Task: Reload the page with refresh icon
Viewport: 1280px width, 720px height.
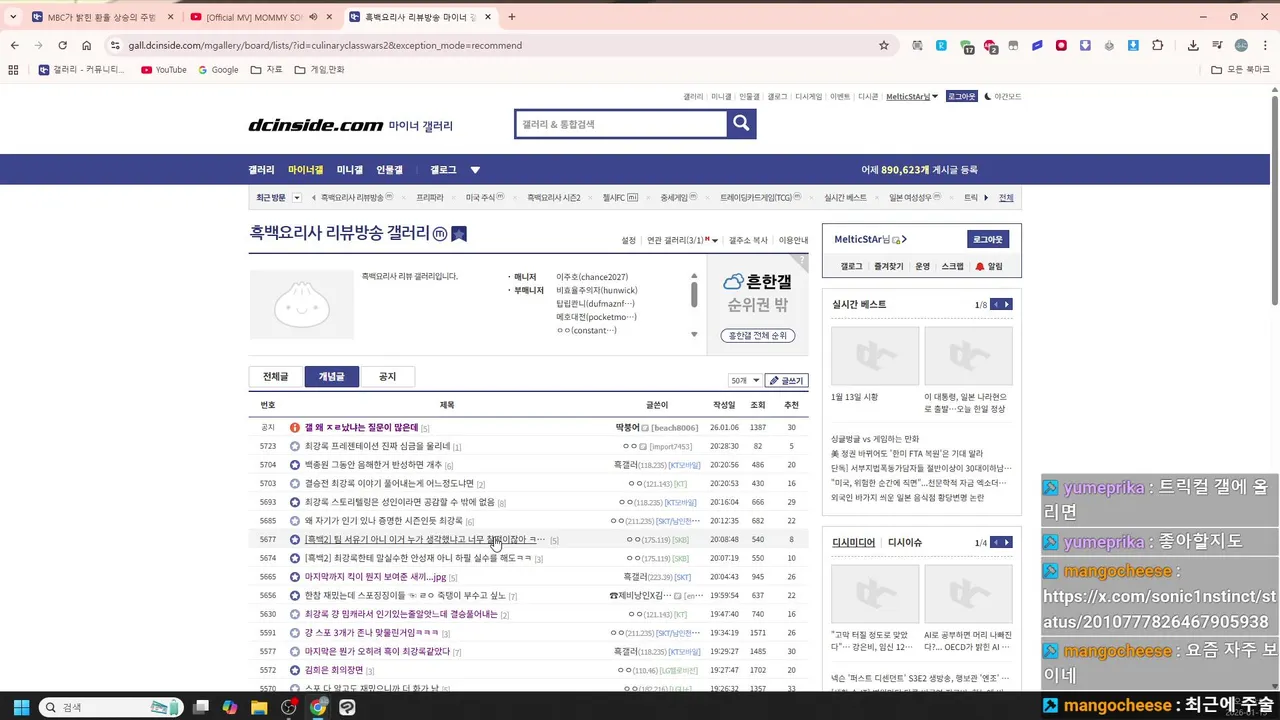Action: (x=62, y=45)
